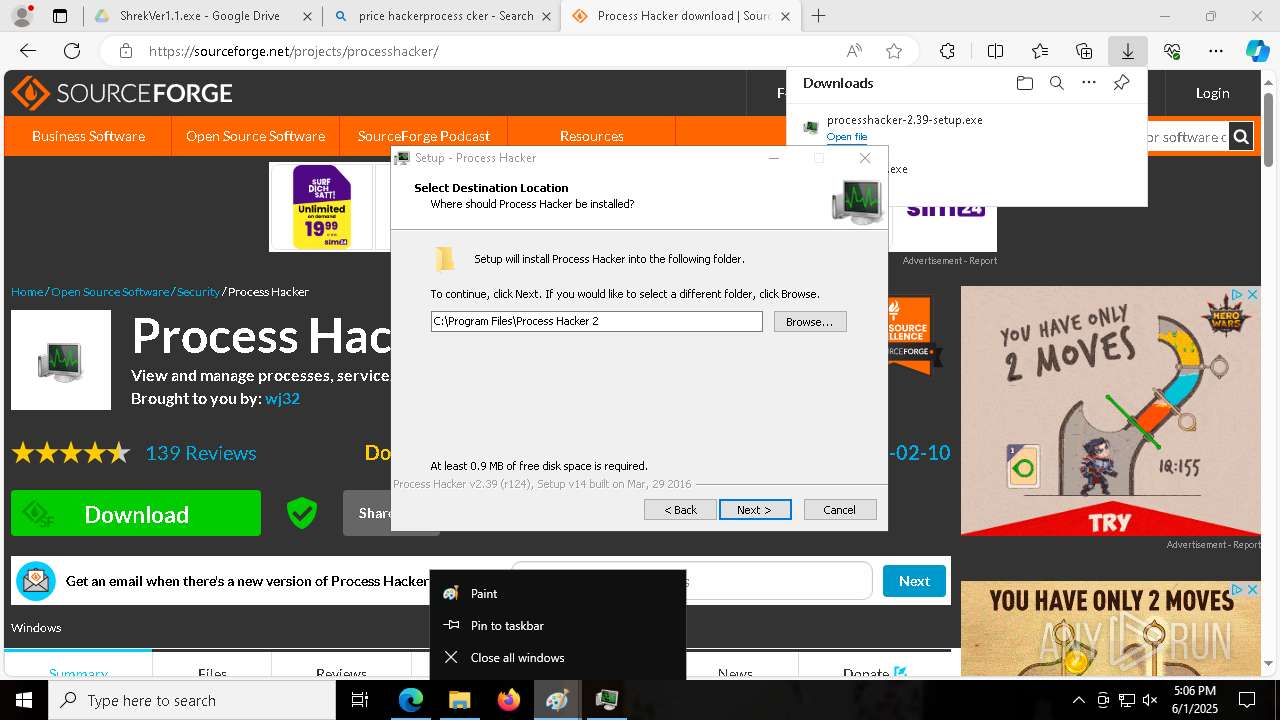
Task: Close the Hero Wars ad
Action: (1251, 295)
